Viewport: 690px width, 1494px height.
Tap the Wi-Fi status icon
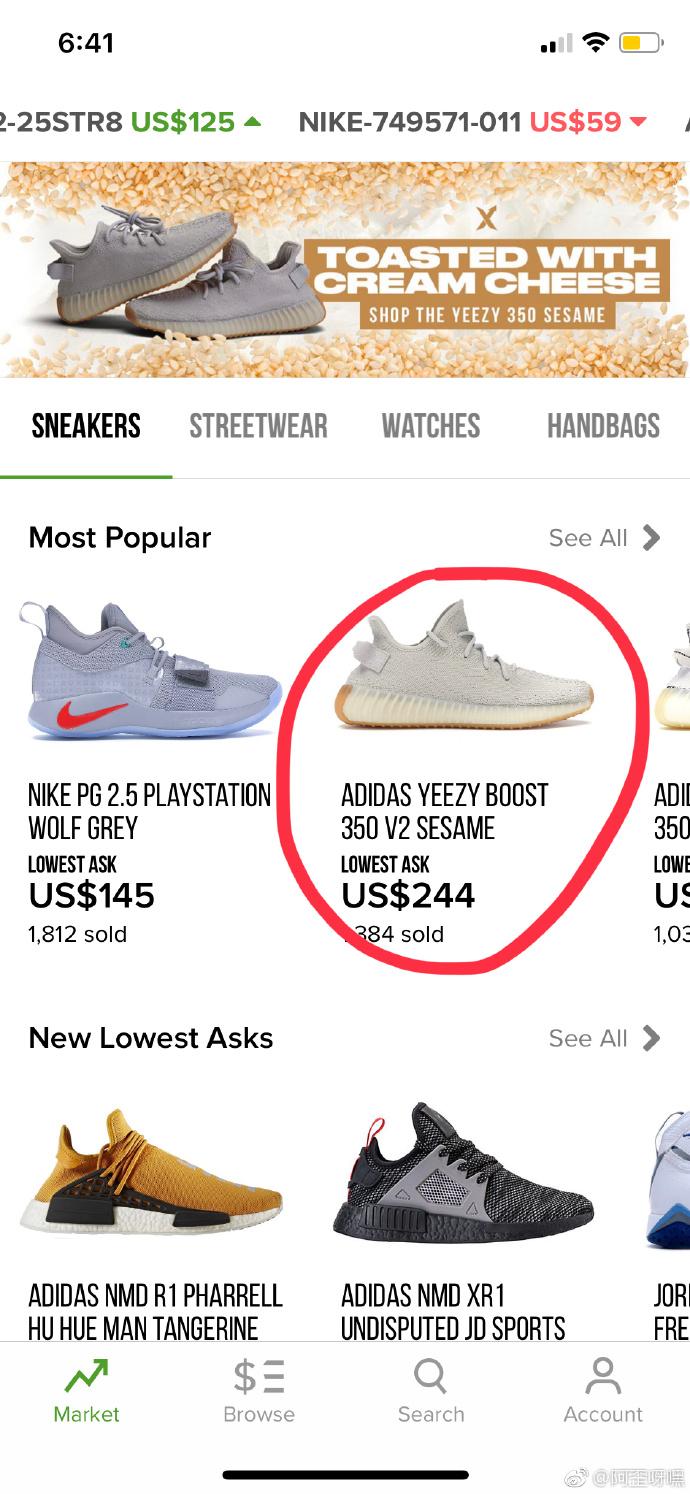(596, 43)
